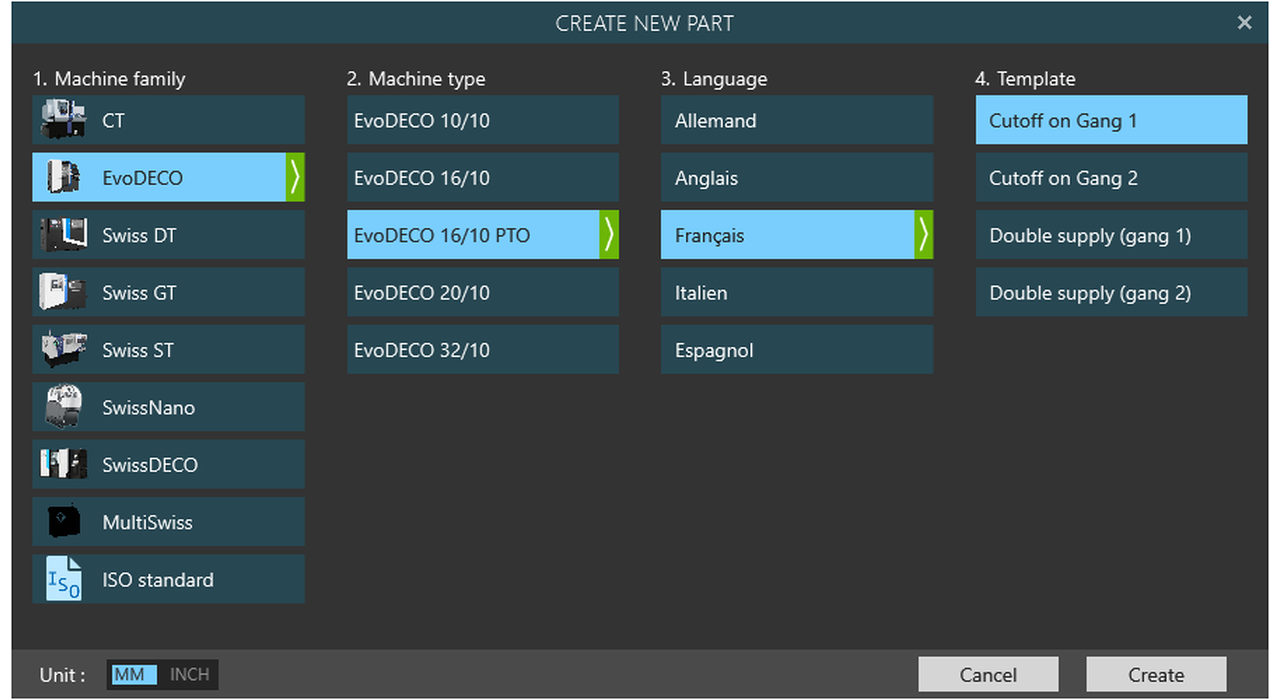Viewport: 1280px width, 700px height.
Task: Cancel the new part dialog
Action: click(988, 675)
